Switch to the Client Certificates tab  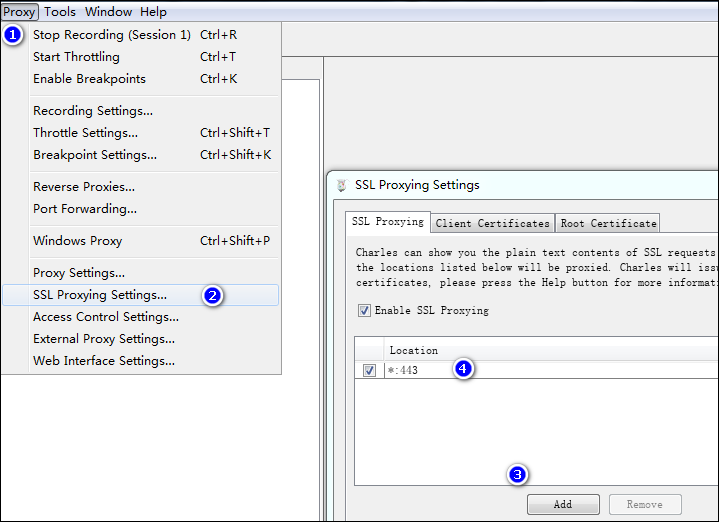pyautogui.click(x=492, y=223)
